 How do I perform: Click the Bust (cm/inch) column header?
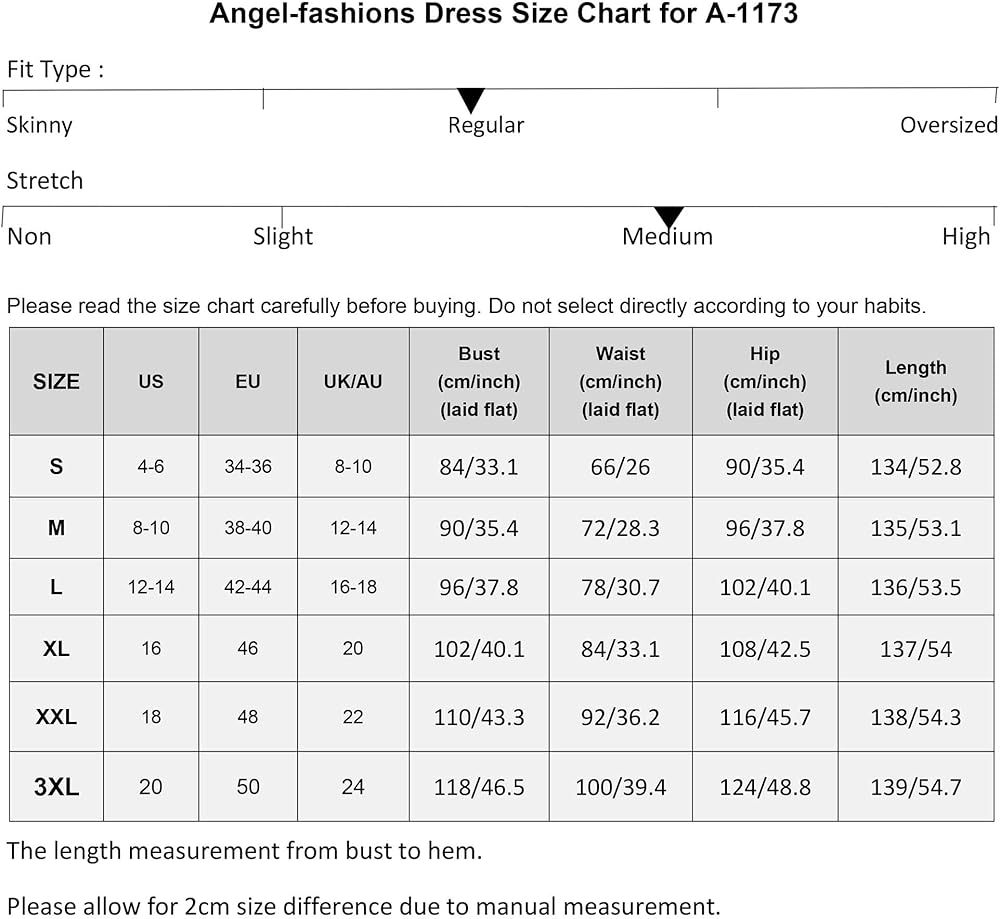tap(479, 381)
